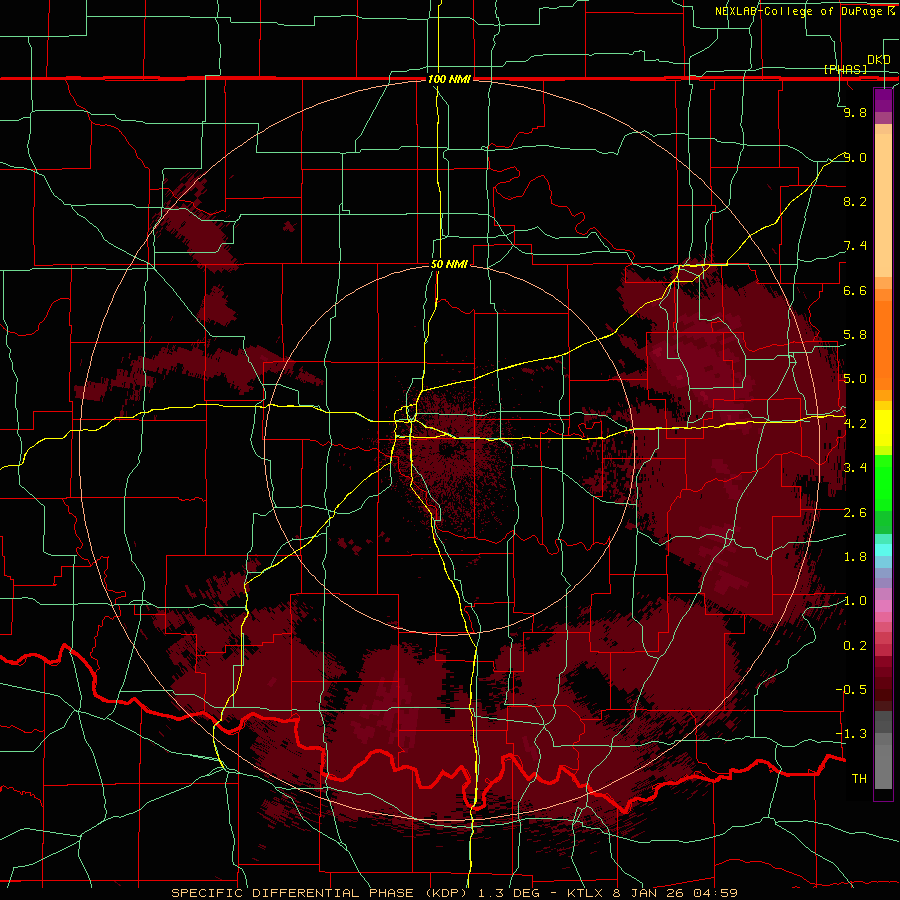Click the Specific Differential Phase caption text

[x=454, y=893]
